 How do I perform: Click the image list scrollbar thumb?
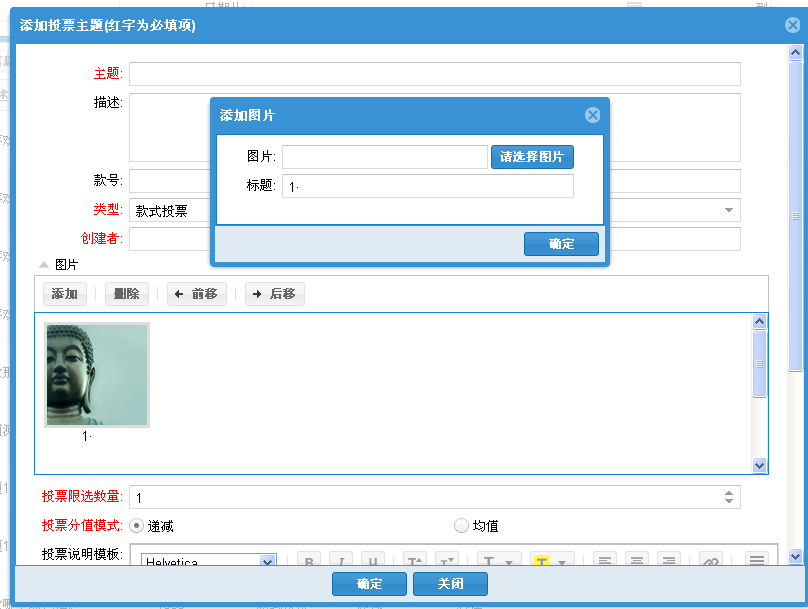pos(759,364)
